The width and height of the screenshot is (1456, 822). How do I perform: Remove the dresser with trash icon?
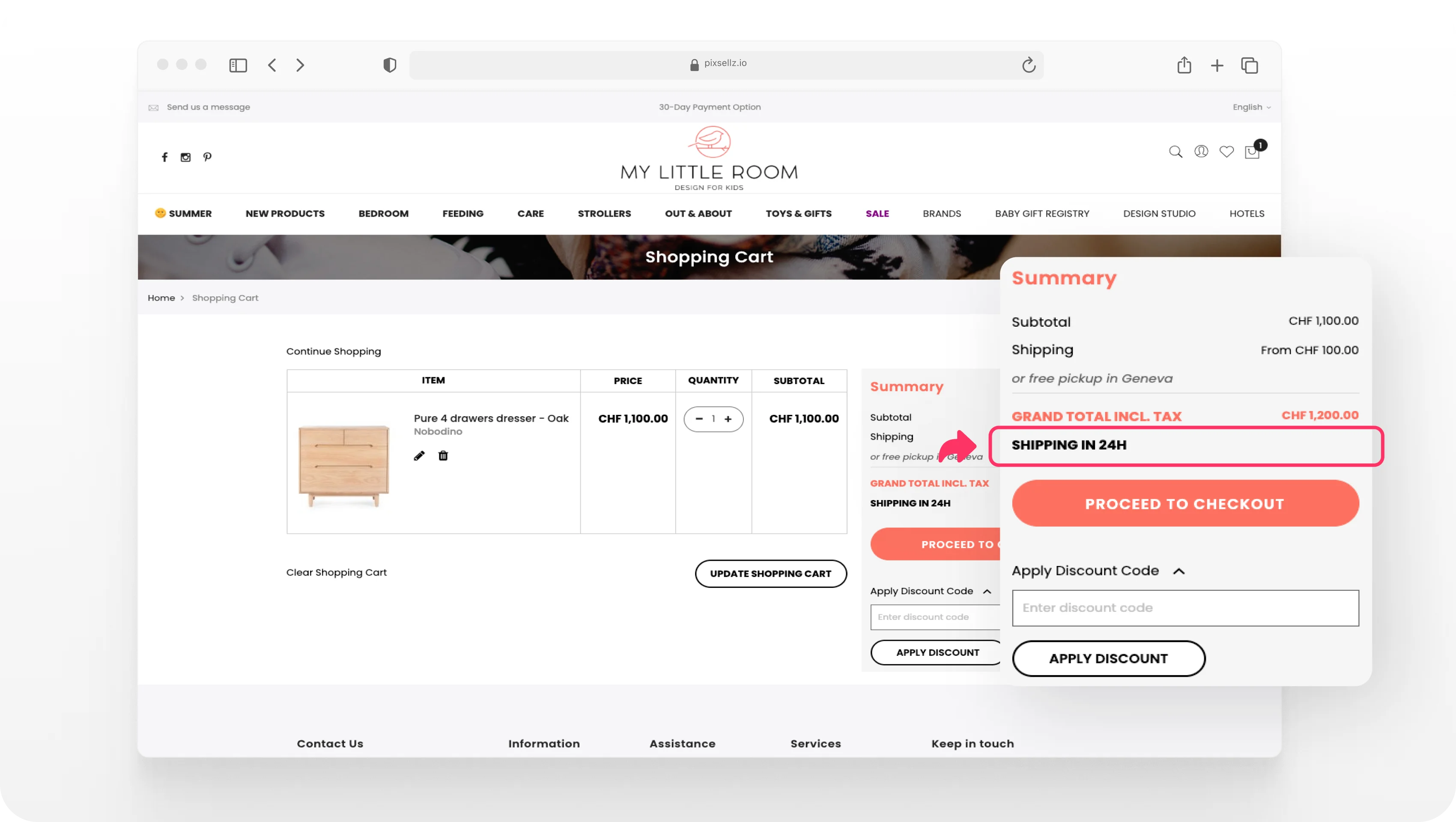[443, 456]
